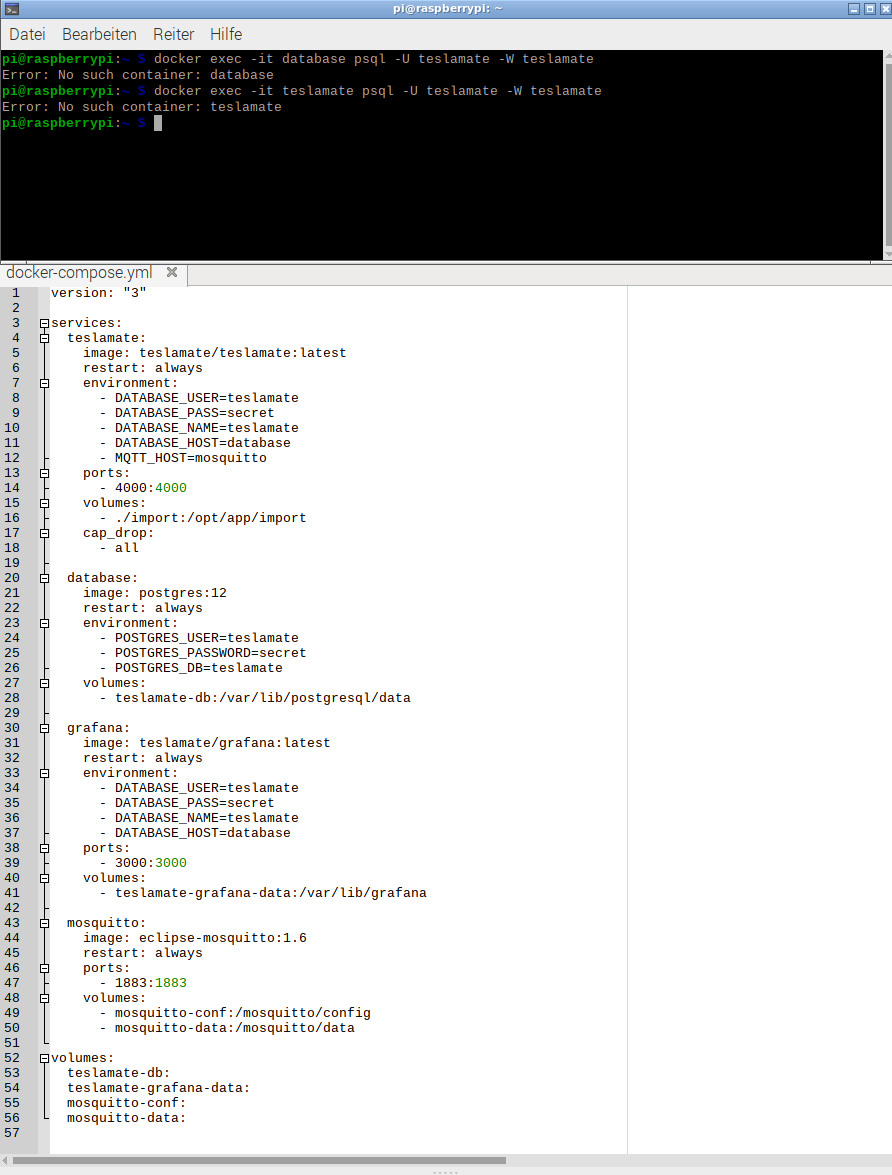Click "POSTGRES_PASSWORD=secret" line
Screen dimensions: 892x1175
point(210,653)
